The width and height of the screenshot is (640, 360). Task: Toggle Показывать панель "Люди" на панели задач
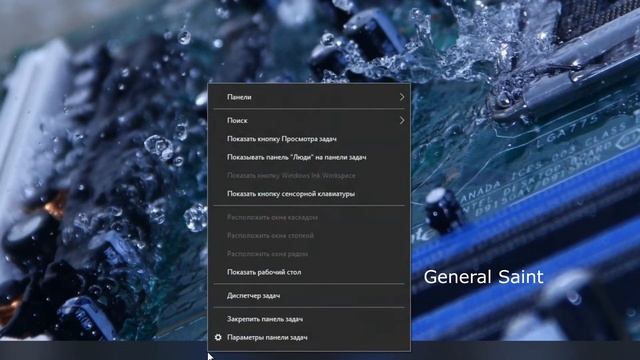point(309,157)
